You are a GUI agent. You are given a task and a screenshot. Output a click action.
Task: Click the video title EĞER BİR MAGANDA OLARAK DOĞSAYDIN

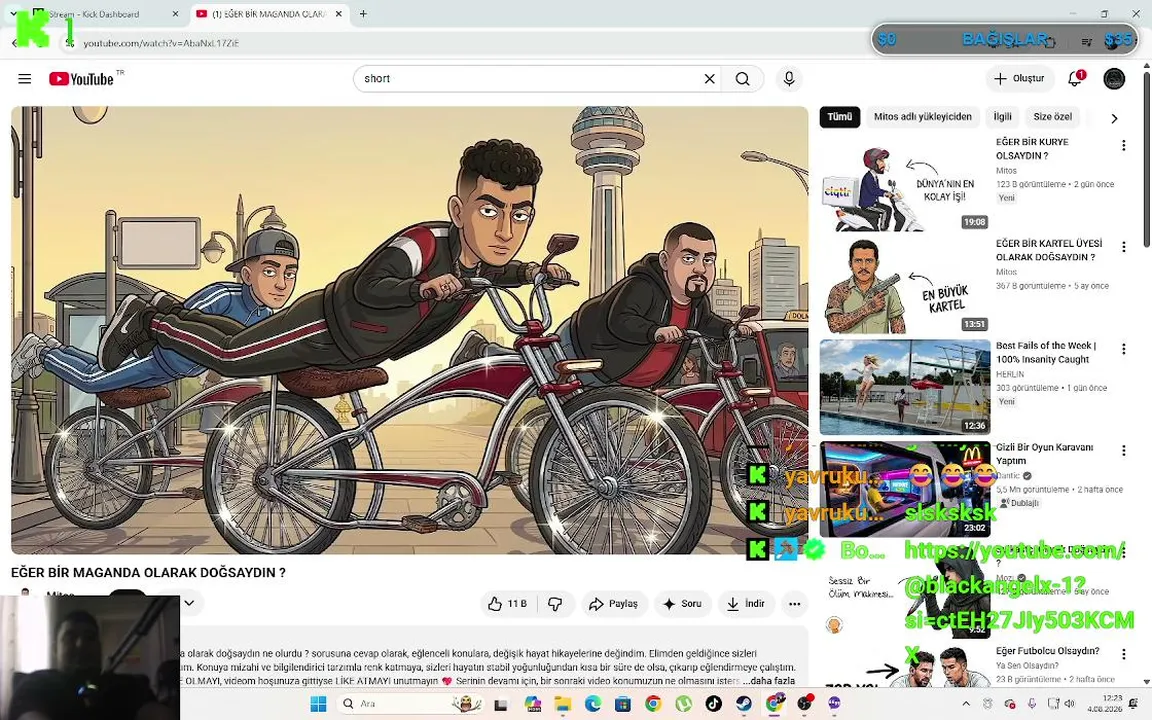click(148, 572)
